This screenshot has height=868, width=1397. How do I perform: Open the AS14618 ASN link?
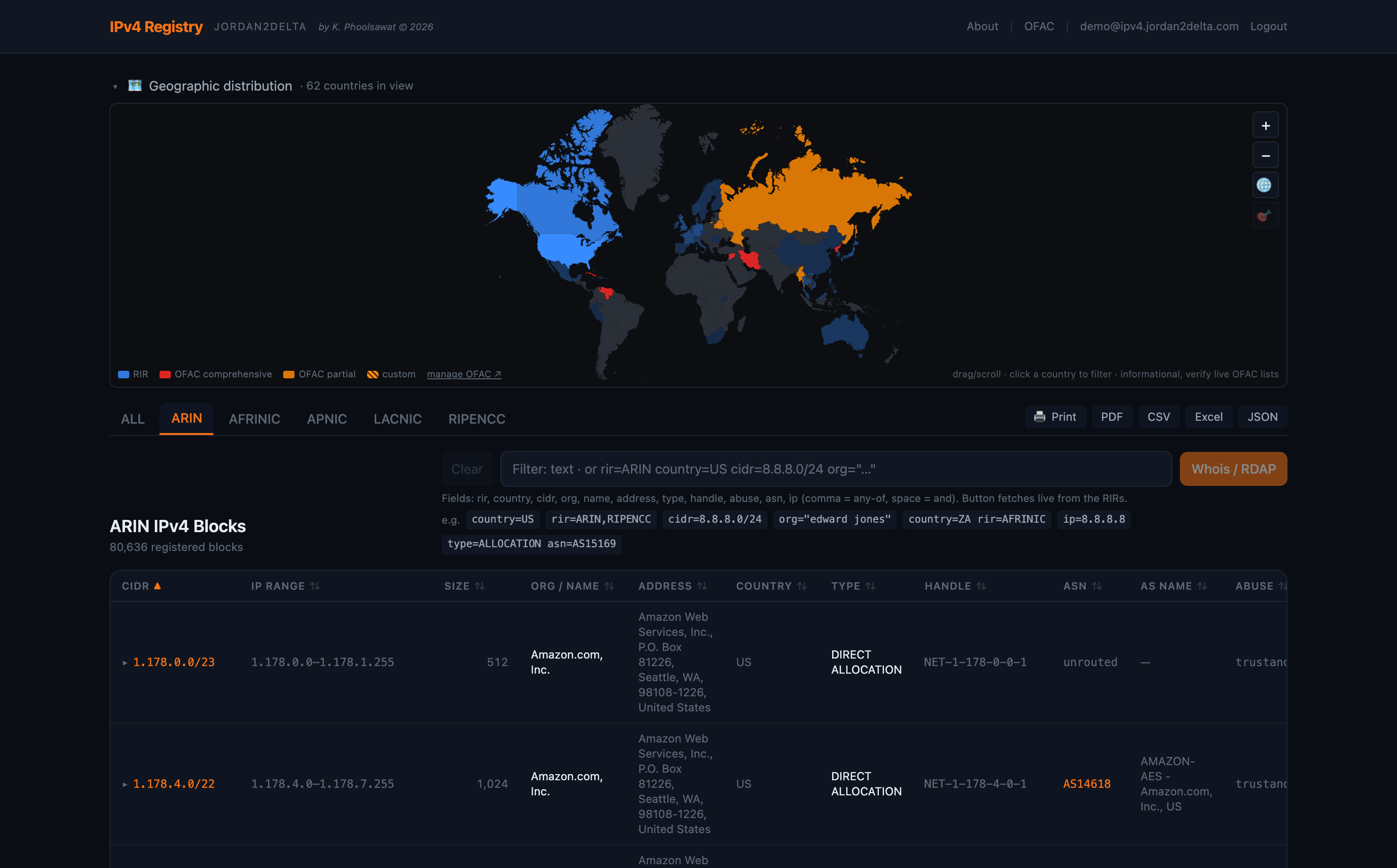point(1086,784)
